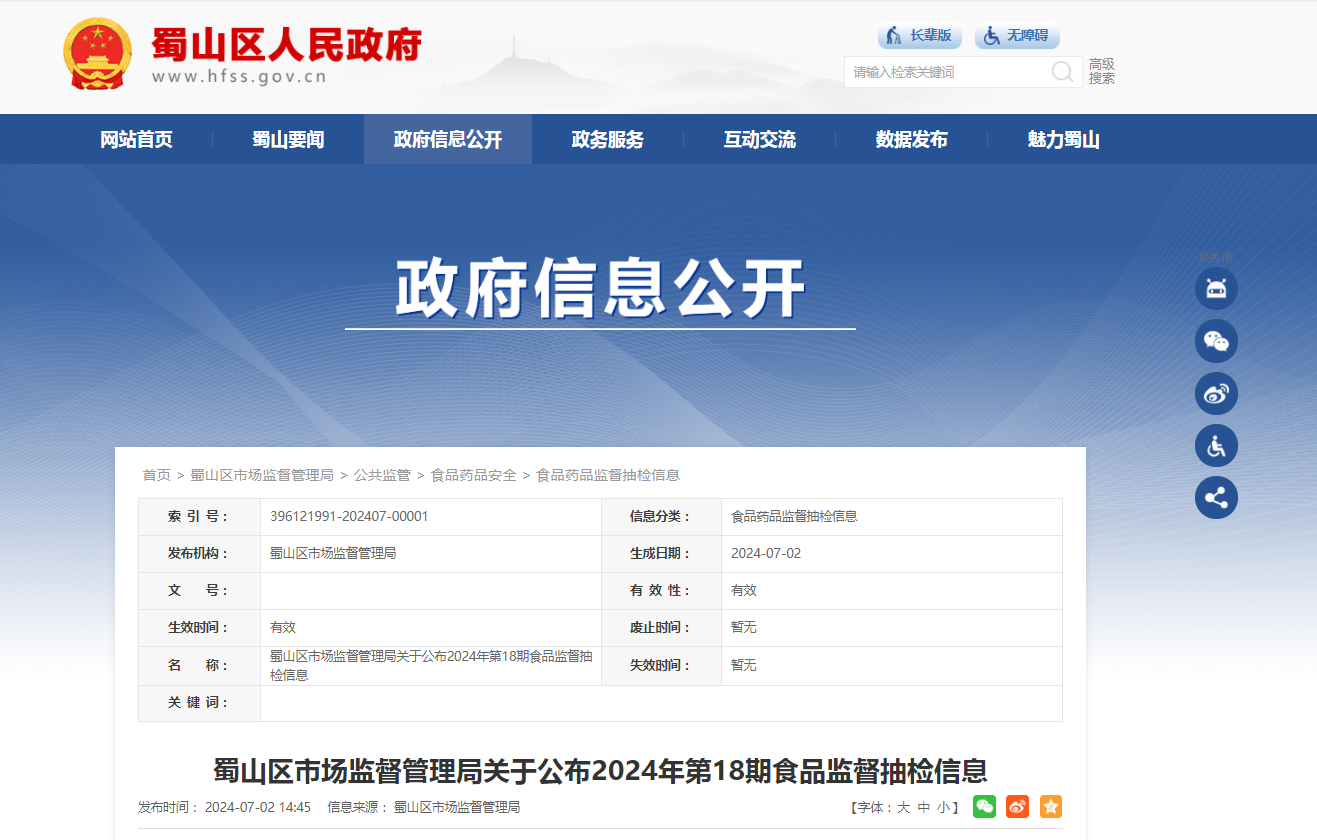
Task: Click the share icon in floating sidebar
Action: 1216,497
